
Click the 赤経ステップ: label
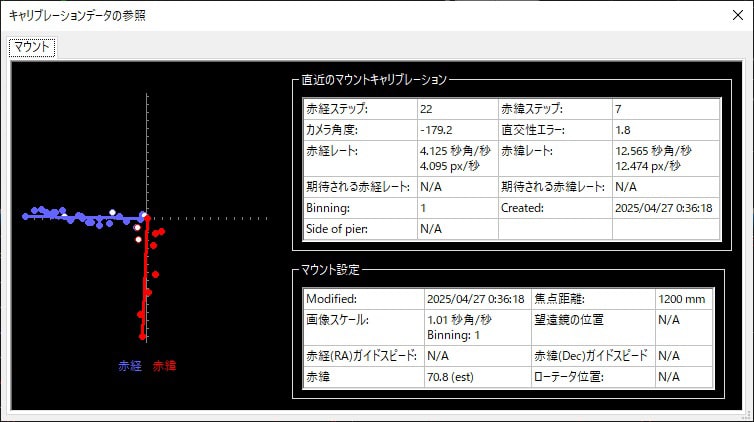[337, 109]
